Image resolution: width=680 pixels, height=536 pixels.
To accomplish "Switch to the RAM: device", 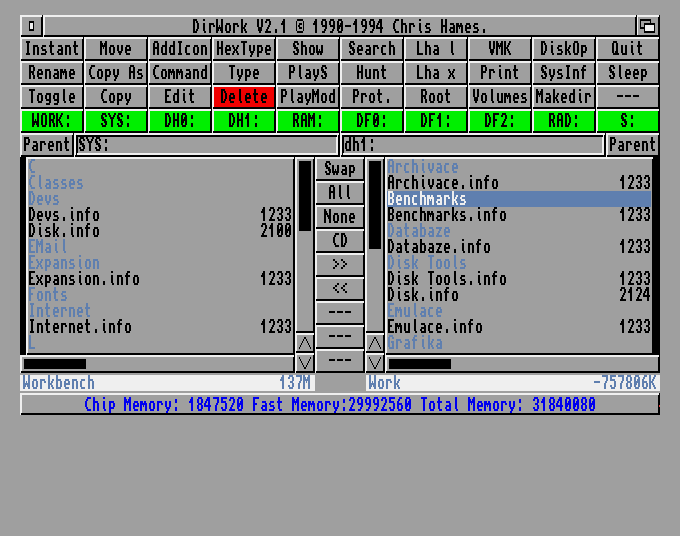I will click(x=307, y=121).
